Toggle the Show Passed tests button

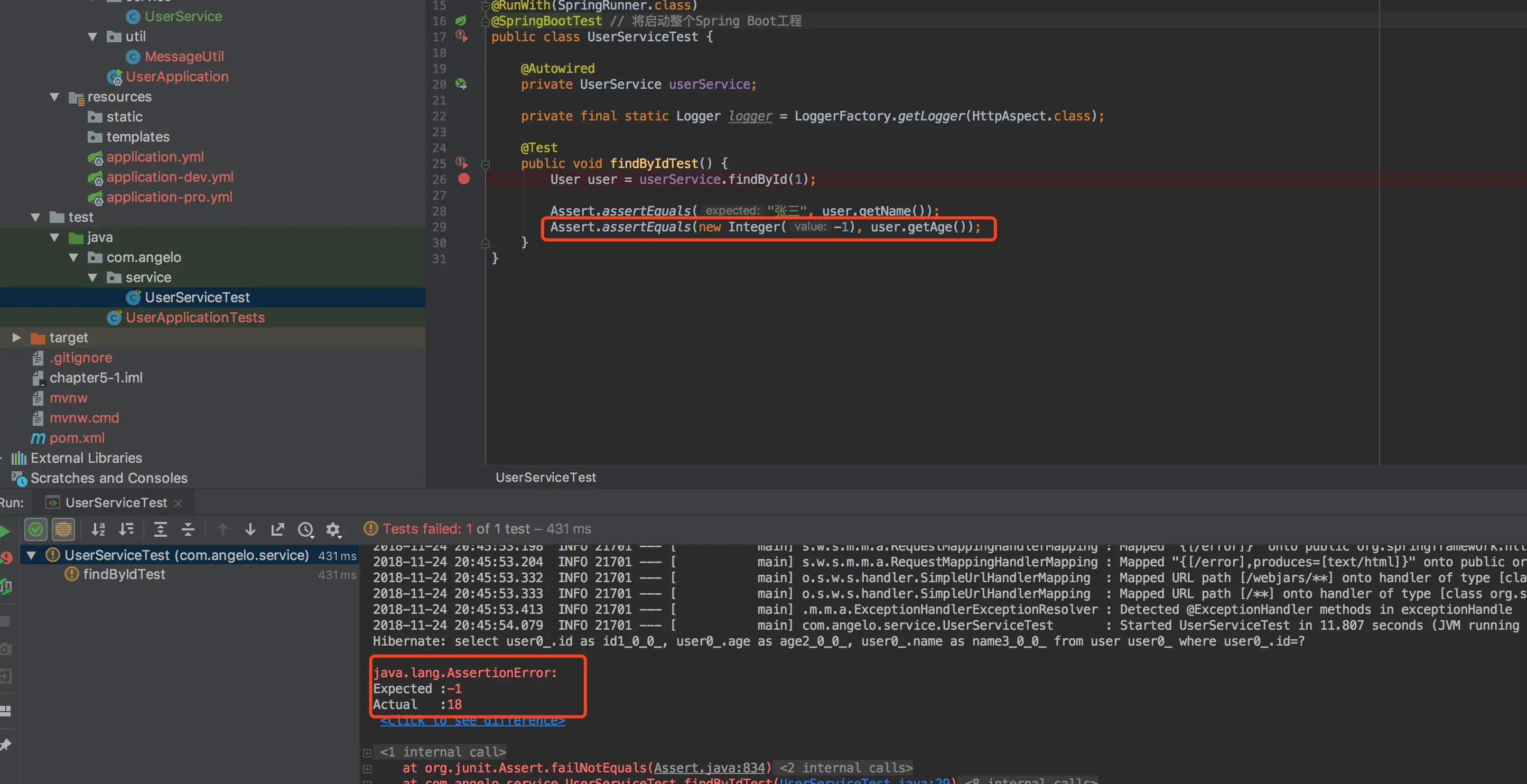click(x=35, y=529)
